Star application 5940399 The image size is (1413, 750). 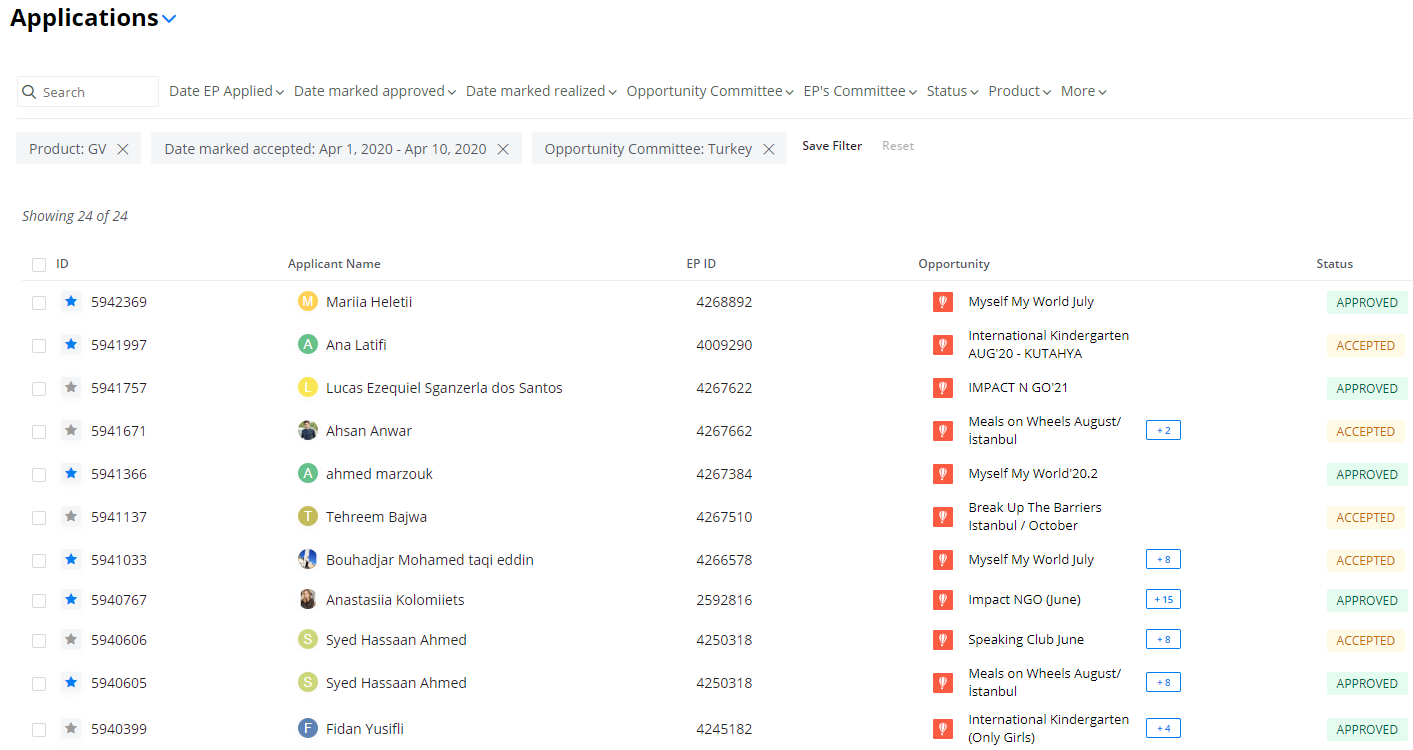coord(71,728)
